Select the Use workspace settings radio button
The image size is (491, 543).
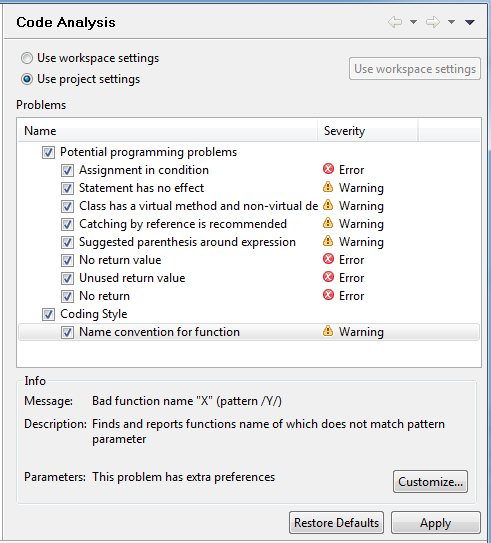coord(27,58)
